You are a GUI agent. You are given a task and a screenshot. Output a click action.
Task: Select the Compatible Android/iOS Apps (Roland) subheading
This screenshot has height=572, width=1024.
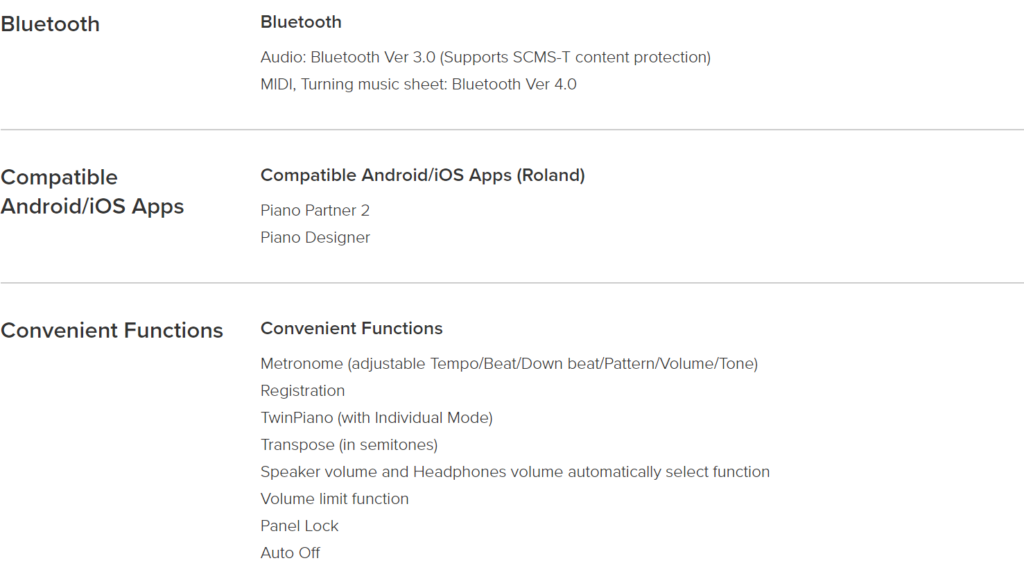(423, 175)
